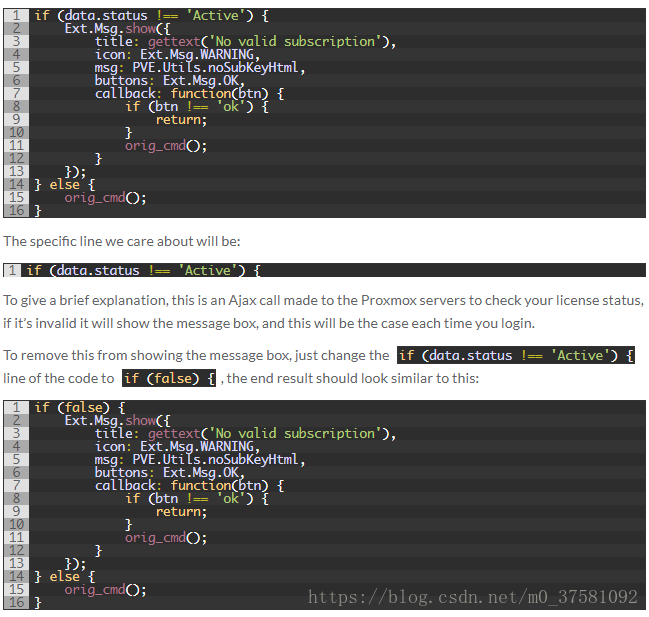The image size is (649, 617).
Task: Click the sentence starting 'To give a brief explanation'
Action: (x=324, y=300)
